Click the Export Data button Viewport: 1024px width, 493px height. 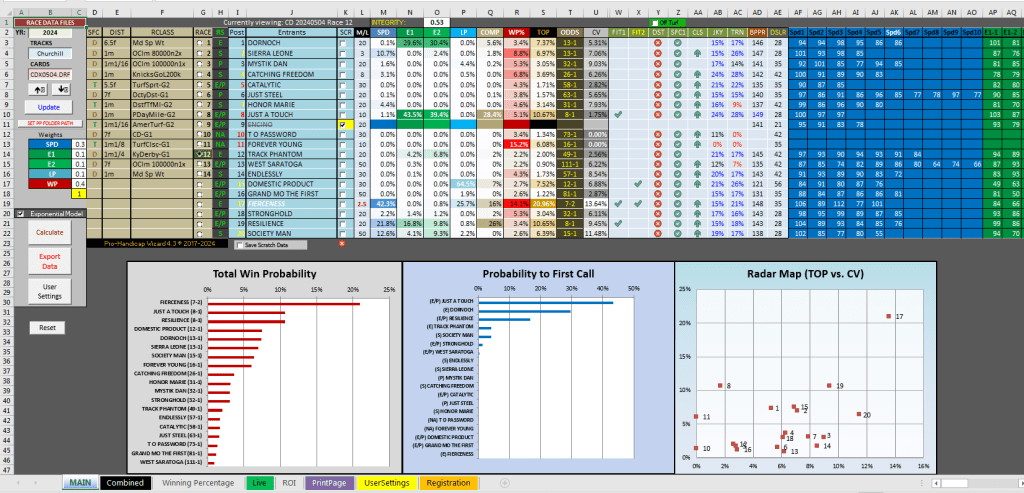coord(49,262)
